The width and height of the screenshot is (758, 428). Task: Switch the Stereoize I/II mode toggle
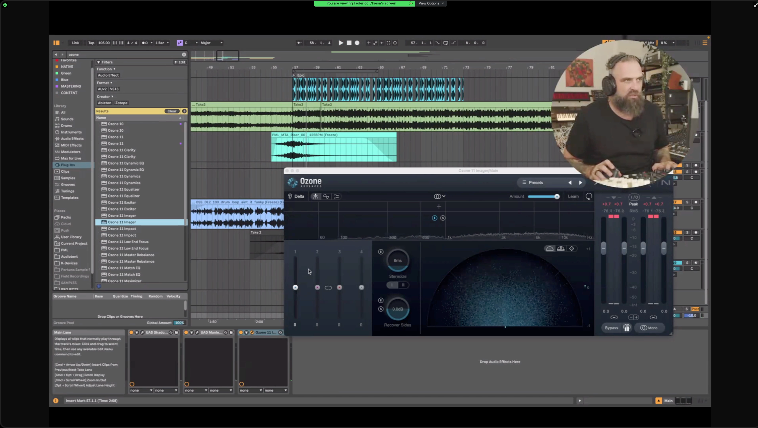(x=398, y=285)
